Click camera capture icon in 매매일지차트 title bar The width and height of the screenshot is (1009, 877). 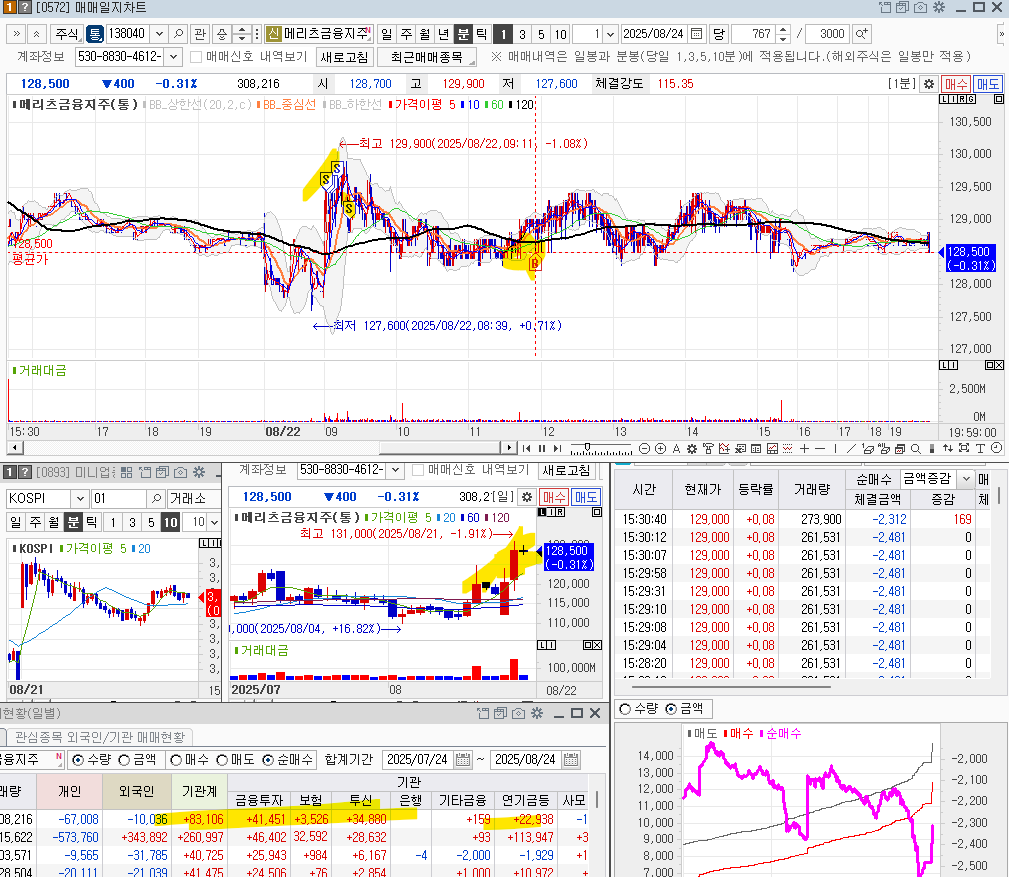pyautogui.click(x=921, y=8)
